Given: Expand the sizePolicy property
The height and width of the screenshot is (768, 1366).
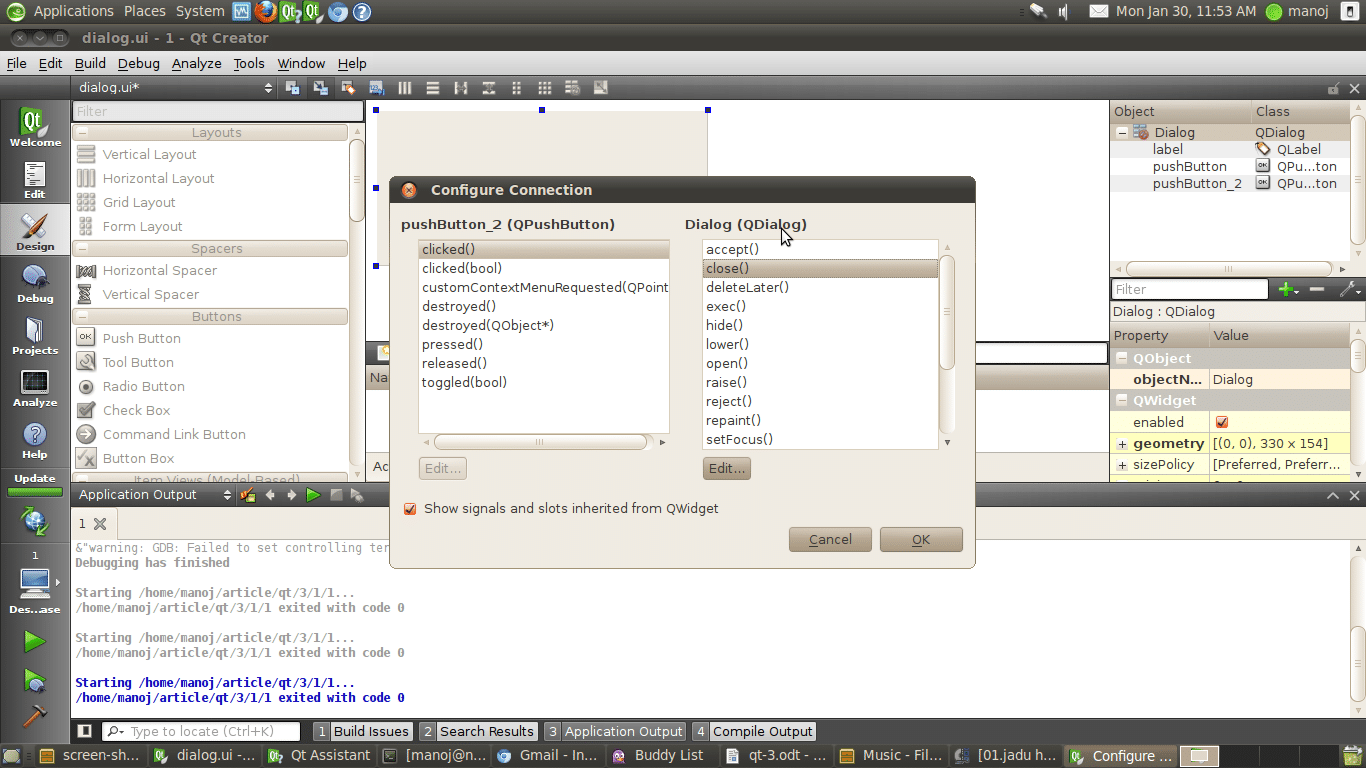Looking at the screenshot, I should 1122,465.
